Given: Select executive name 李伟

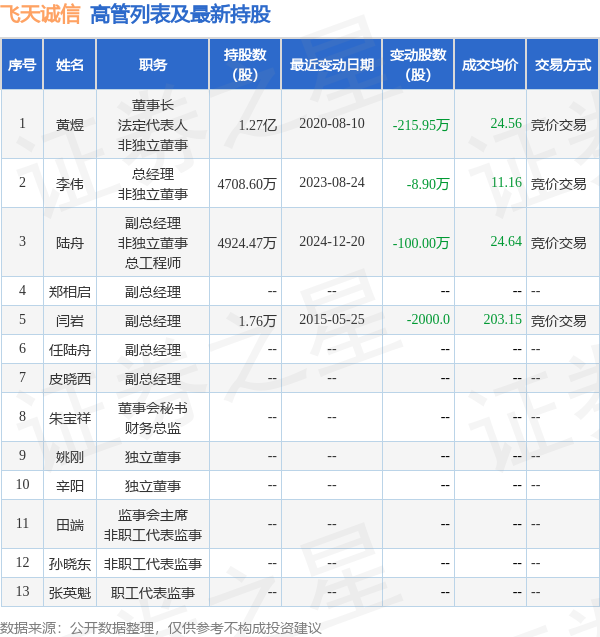Looking at the screenshot, I should pos(70,183).
